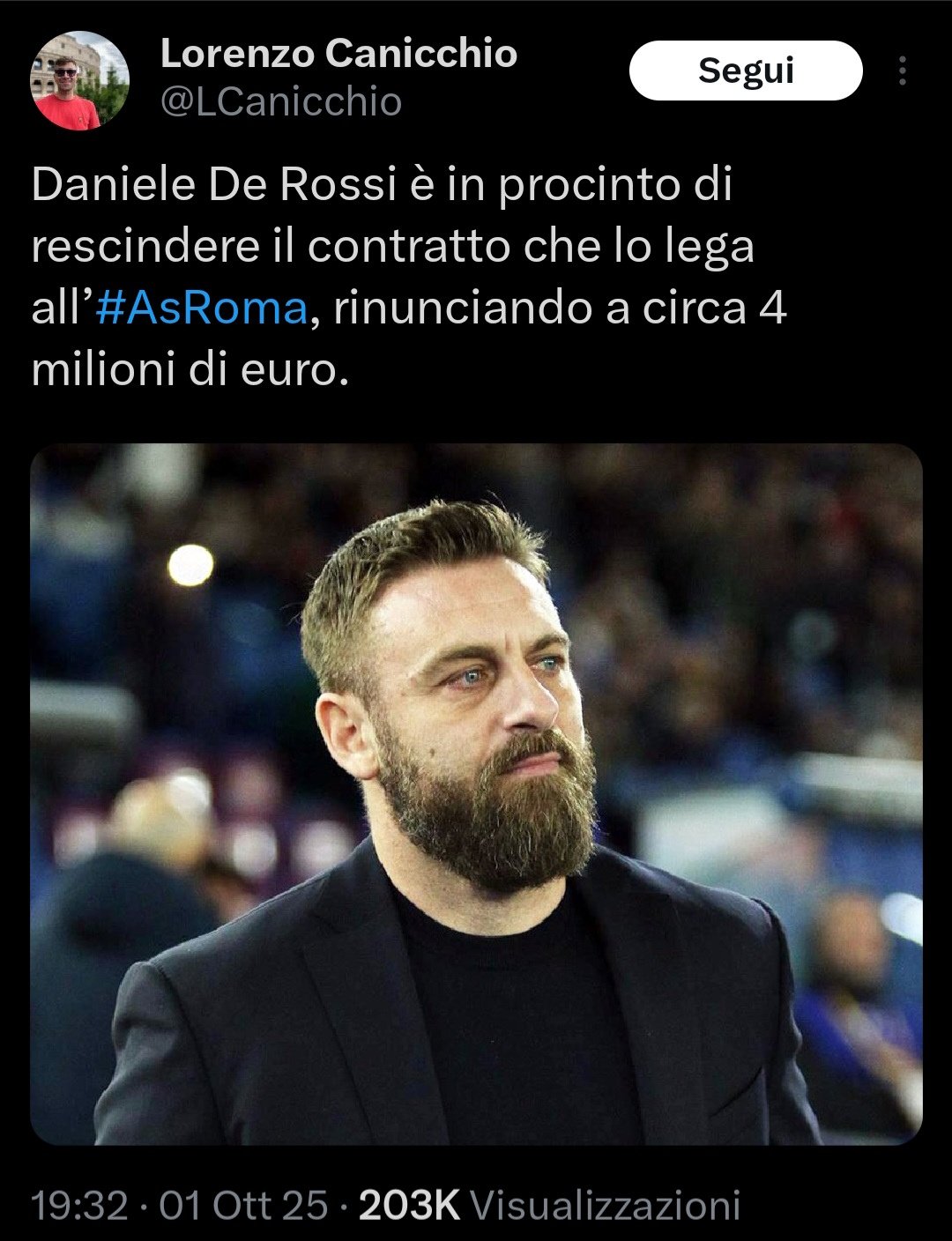The height and width of the screenshot is (1241, 952).
Task: Click the 19:32 timestamp
Action: pyautogui.click(x=79, y=1205)
